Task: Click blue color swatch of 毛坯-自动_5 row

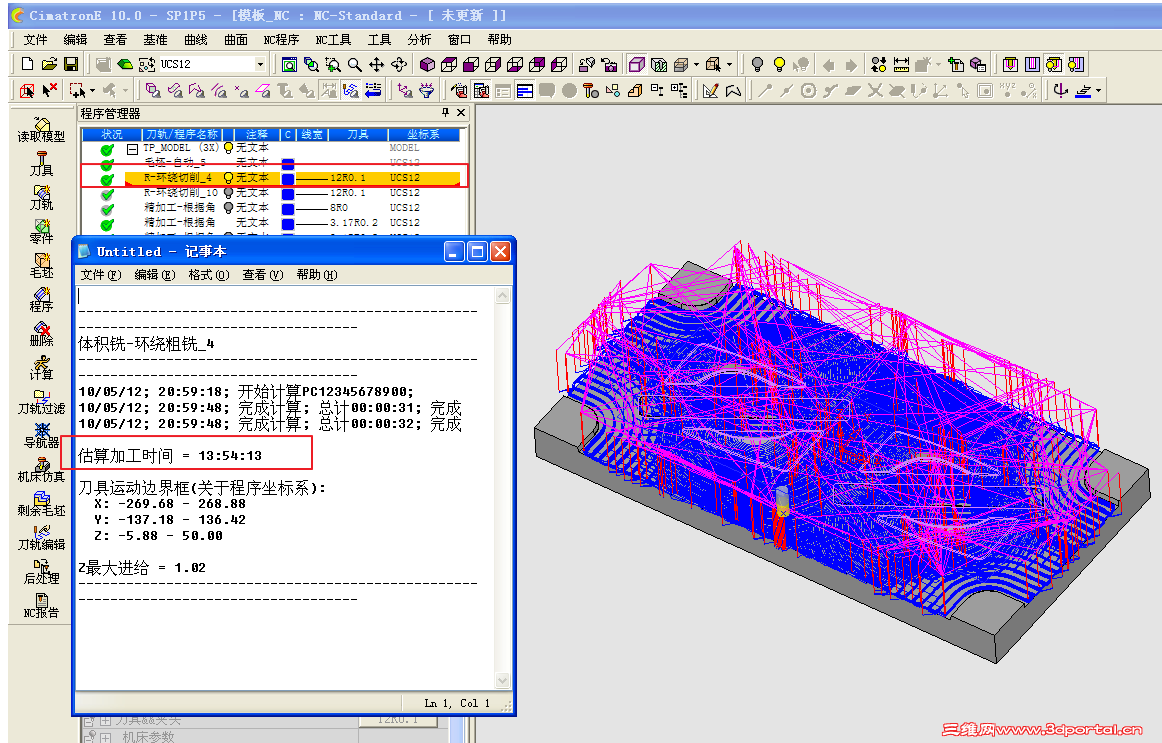Action: click(288, 164)
